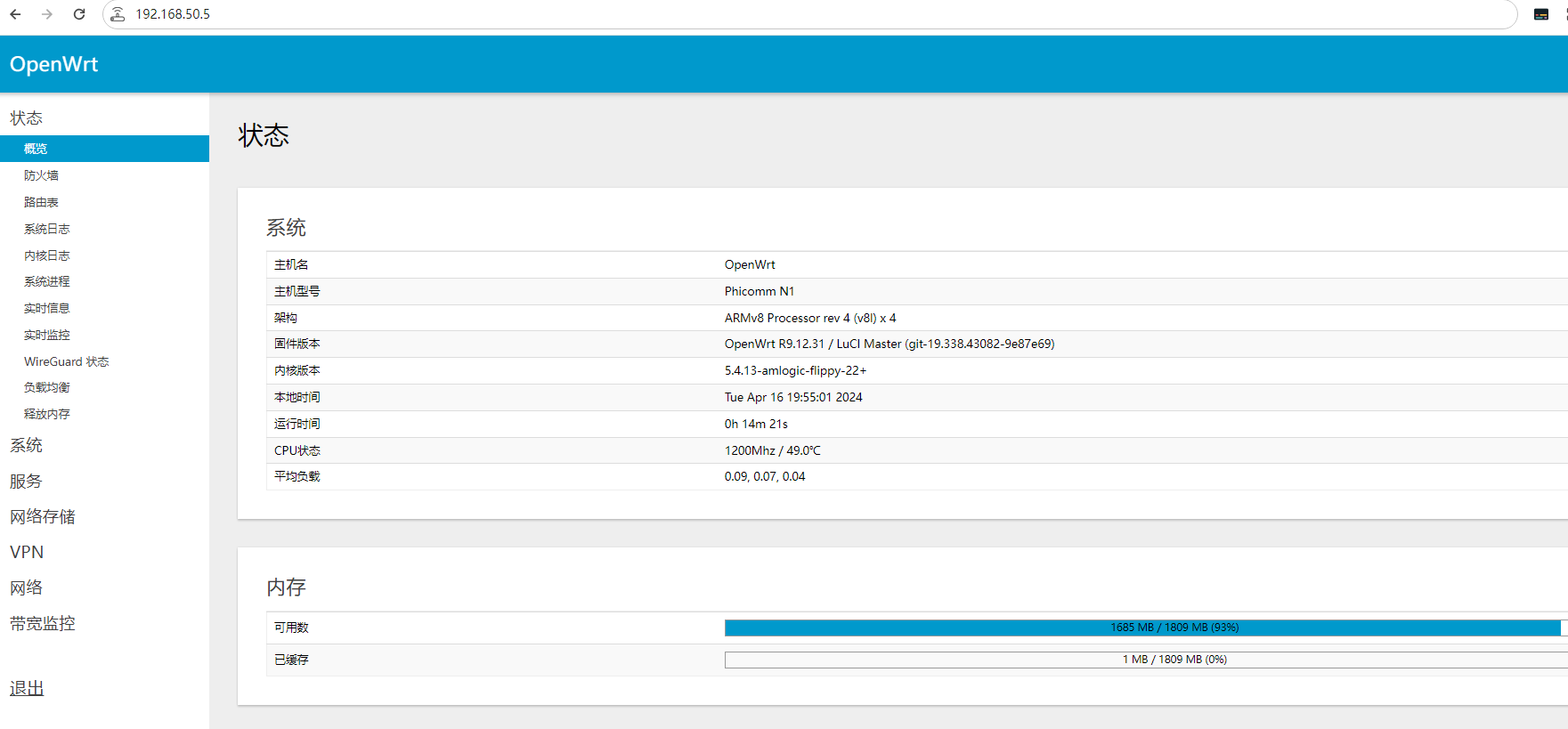Click the 运行时间 row label
The height and width of the screenshot is (729, 1568).
coord(297,424)
